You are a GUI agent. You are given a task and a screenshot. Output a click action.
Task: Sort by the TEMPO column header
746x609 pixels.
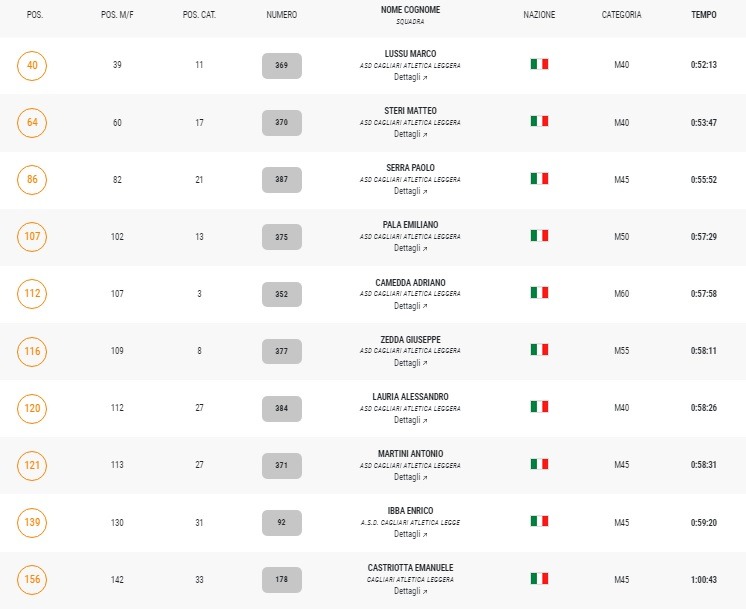coord(704,15)
